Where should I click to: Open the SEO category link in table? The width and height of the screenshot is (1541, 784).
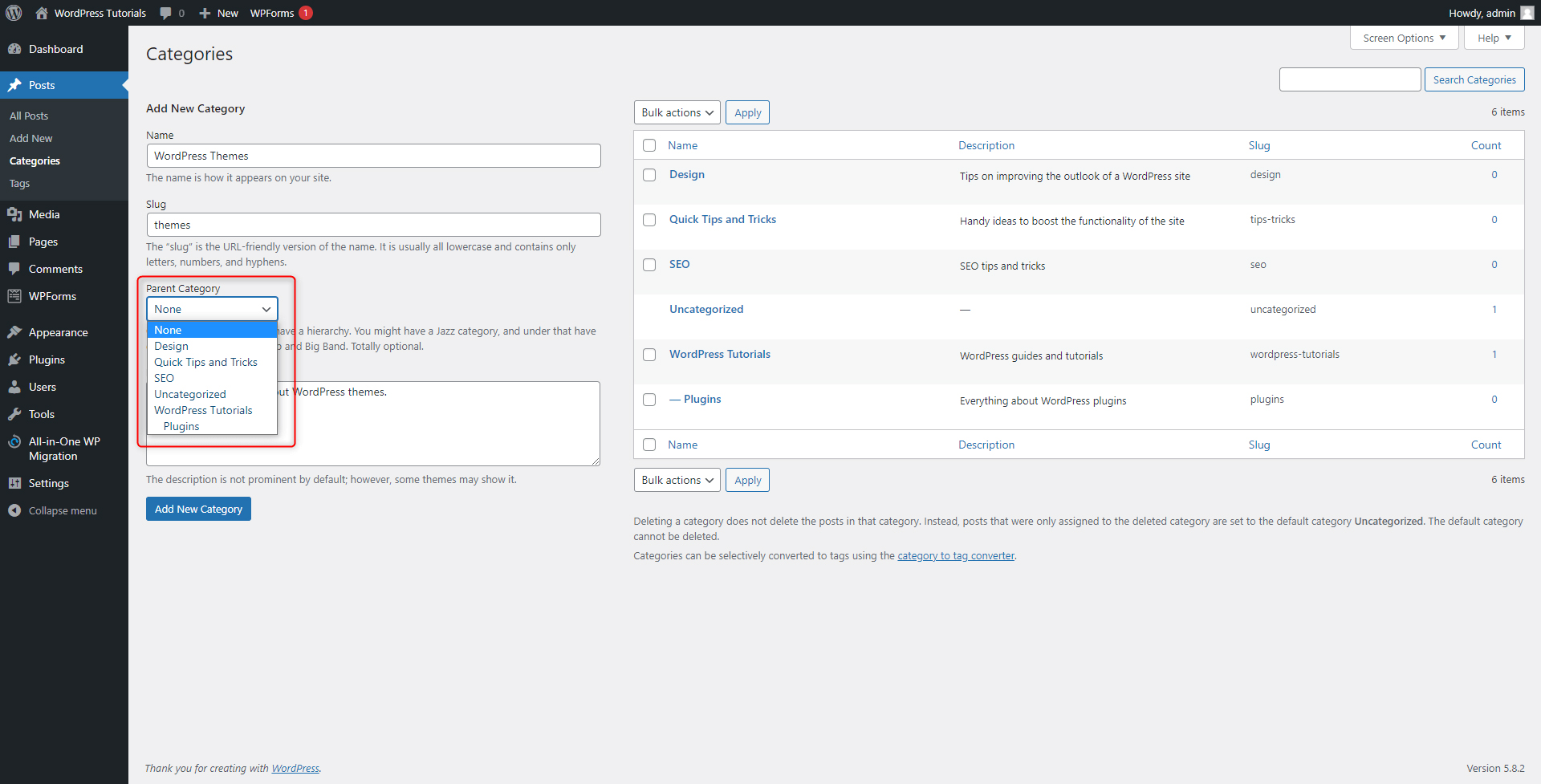tap(680, 264)
